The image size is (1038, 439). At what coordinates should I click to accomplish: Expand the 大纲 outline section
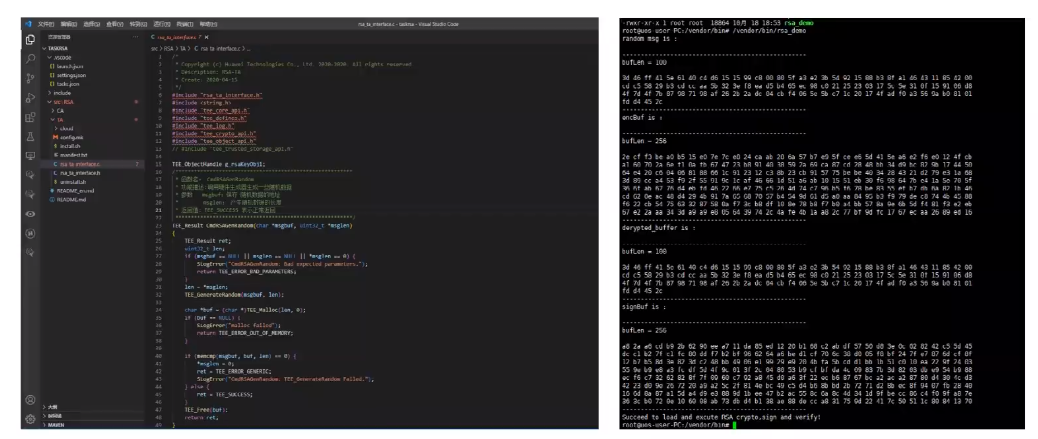[94, 407]
